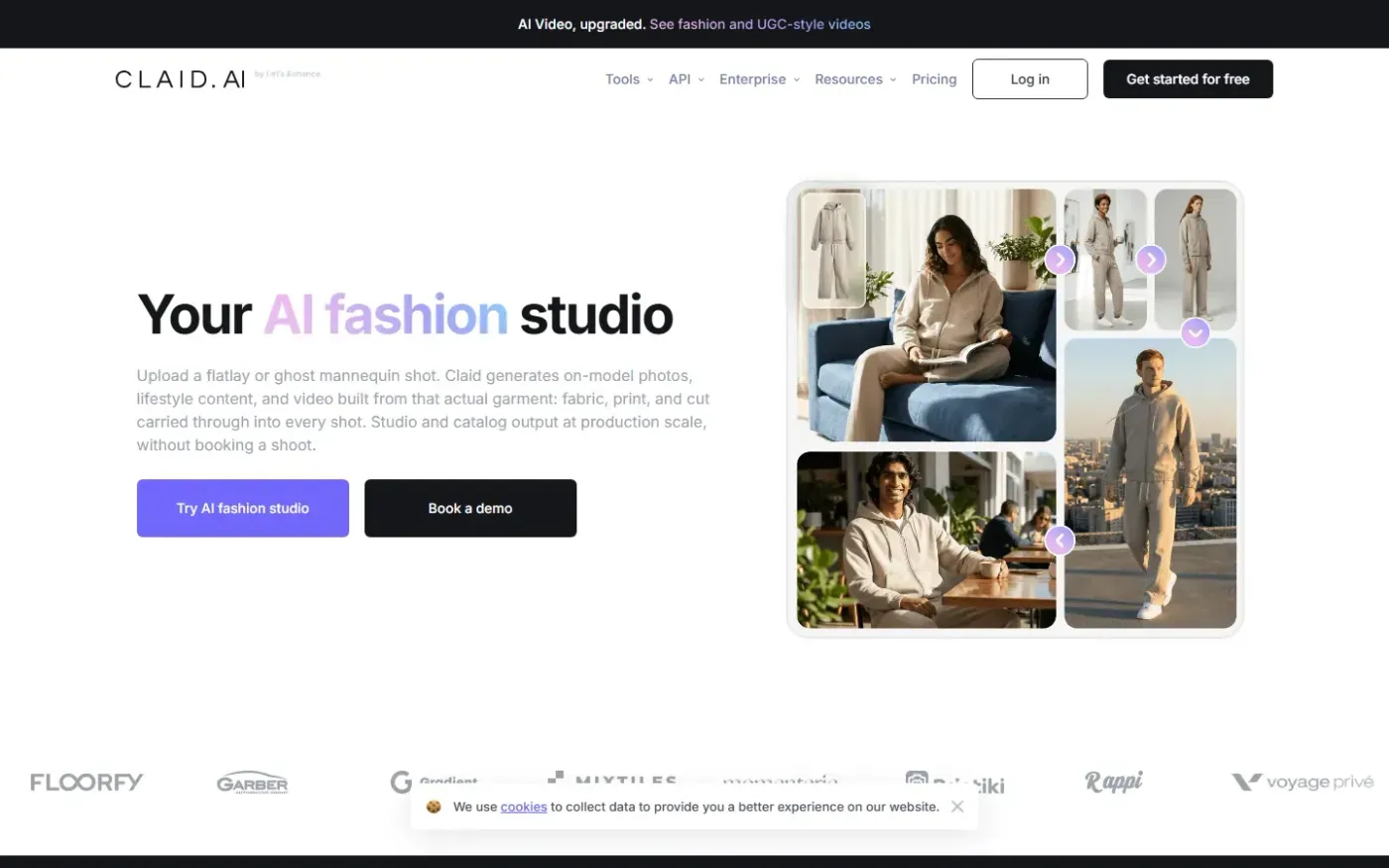1389x868 pixels.
Task: Click the Floorfy logo
Action: [x=86, y=783]
